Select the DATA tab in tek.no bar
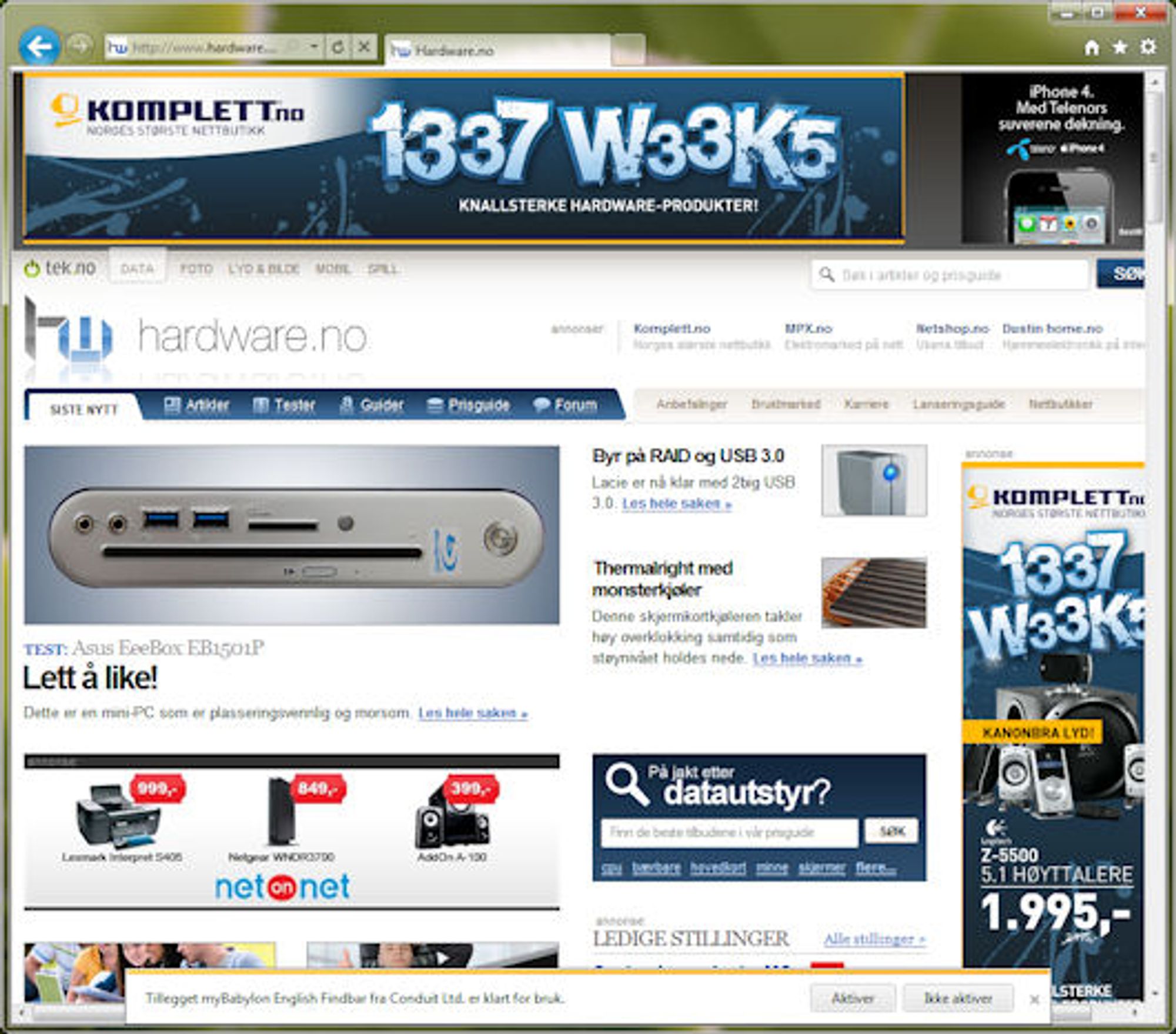 pyautogui.click(x=137, y=269)
